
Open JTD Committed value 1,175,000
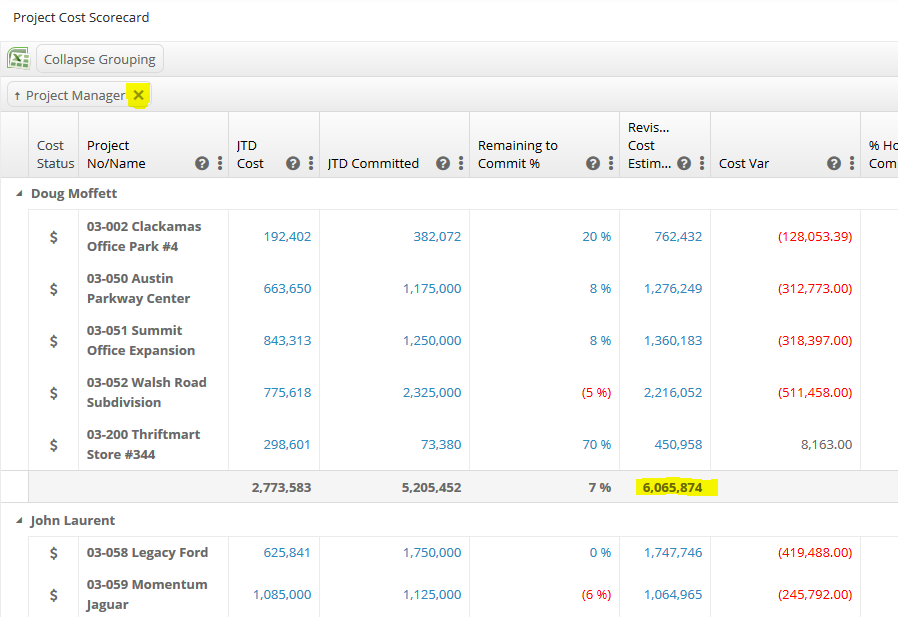(432, 289)
